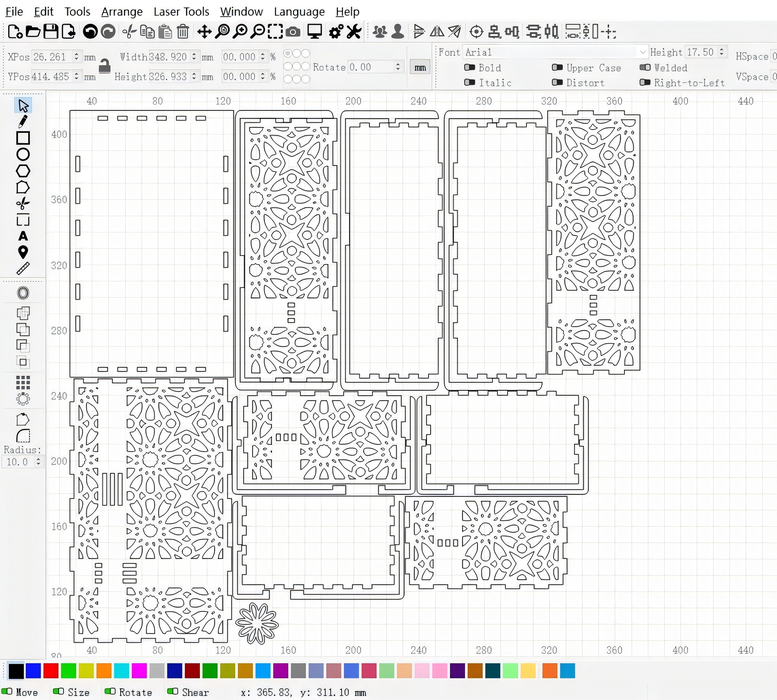
Task: Click the mm units button
Action: [420, 67]
